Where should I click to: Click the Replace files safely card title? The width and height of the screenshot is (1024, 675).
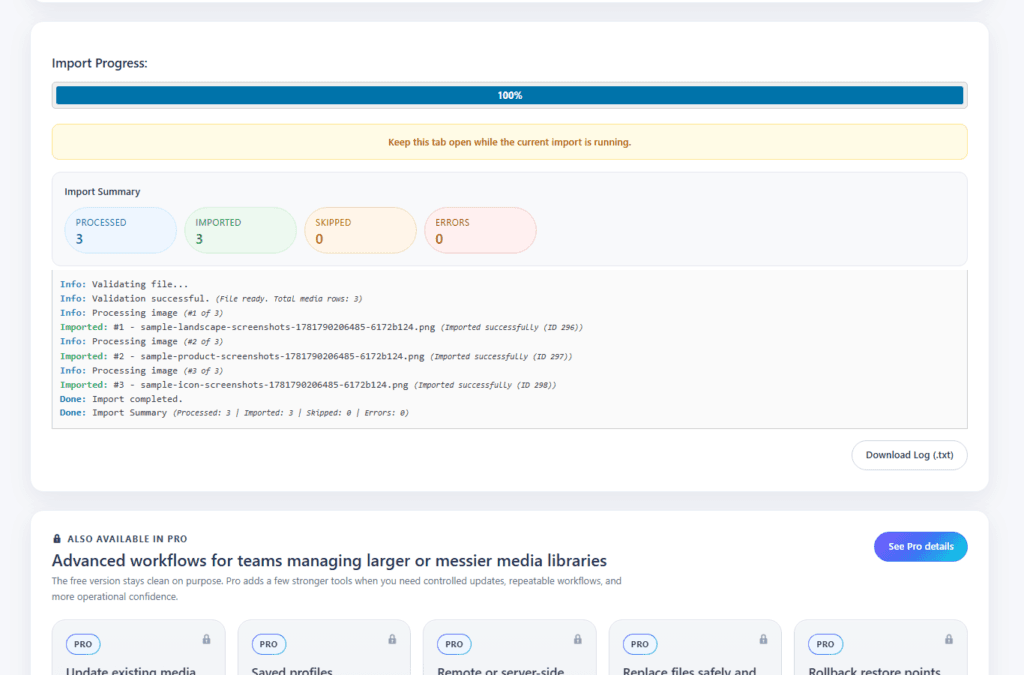689,670
